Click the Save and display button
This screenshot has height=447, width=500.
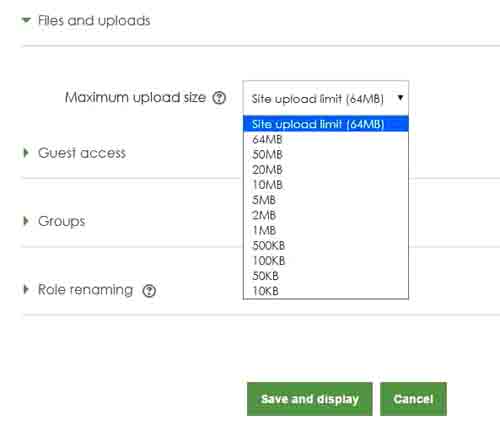pyautogui.click(x=310, y=399)
